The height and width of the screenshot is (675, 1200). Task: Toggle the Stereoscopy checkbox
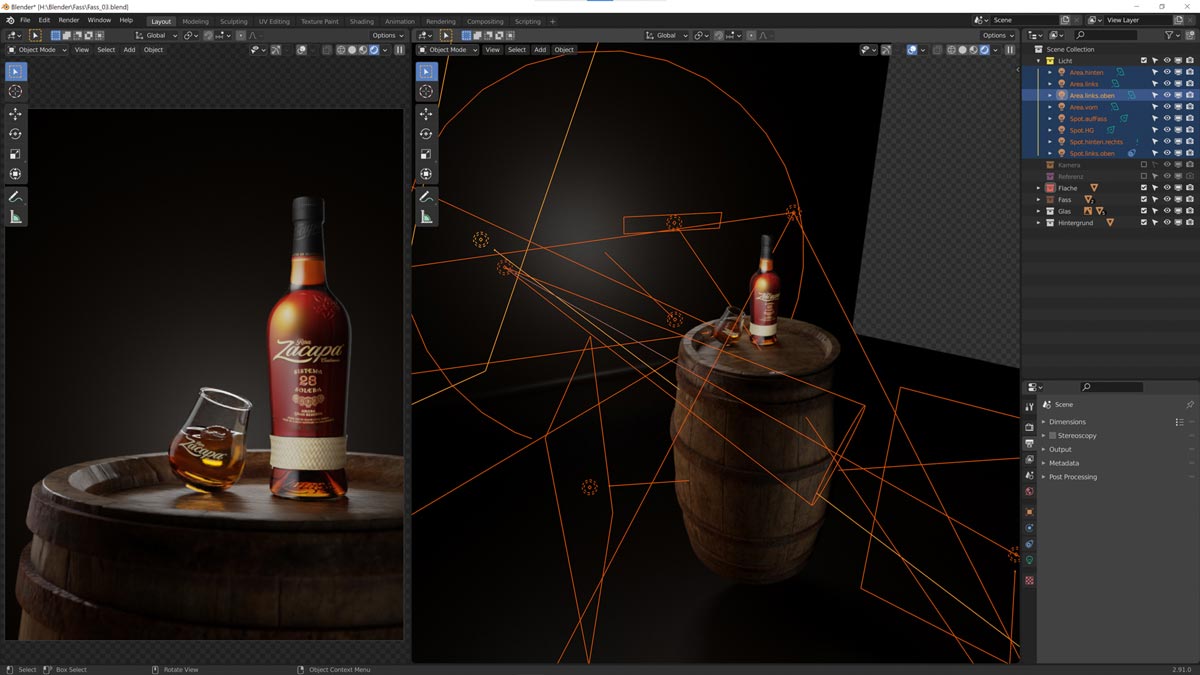[1052, 436]
